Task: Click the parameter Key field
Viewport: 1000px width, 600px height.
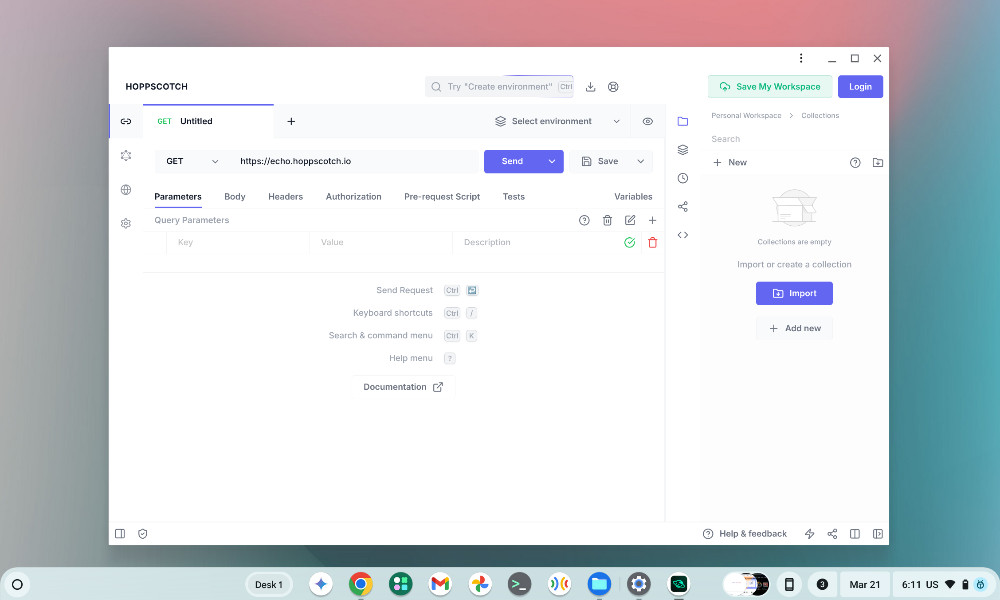Action: pos(238,242)
